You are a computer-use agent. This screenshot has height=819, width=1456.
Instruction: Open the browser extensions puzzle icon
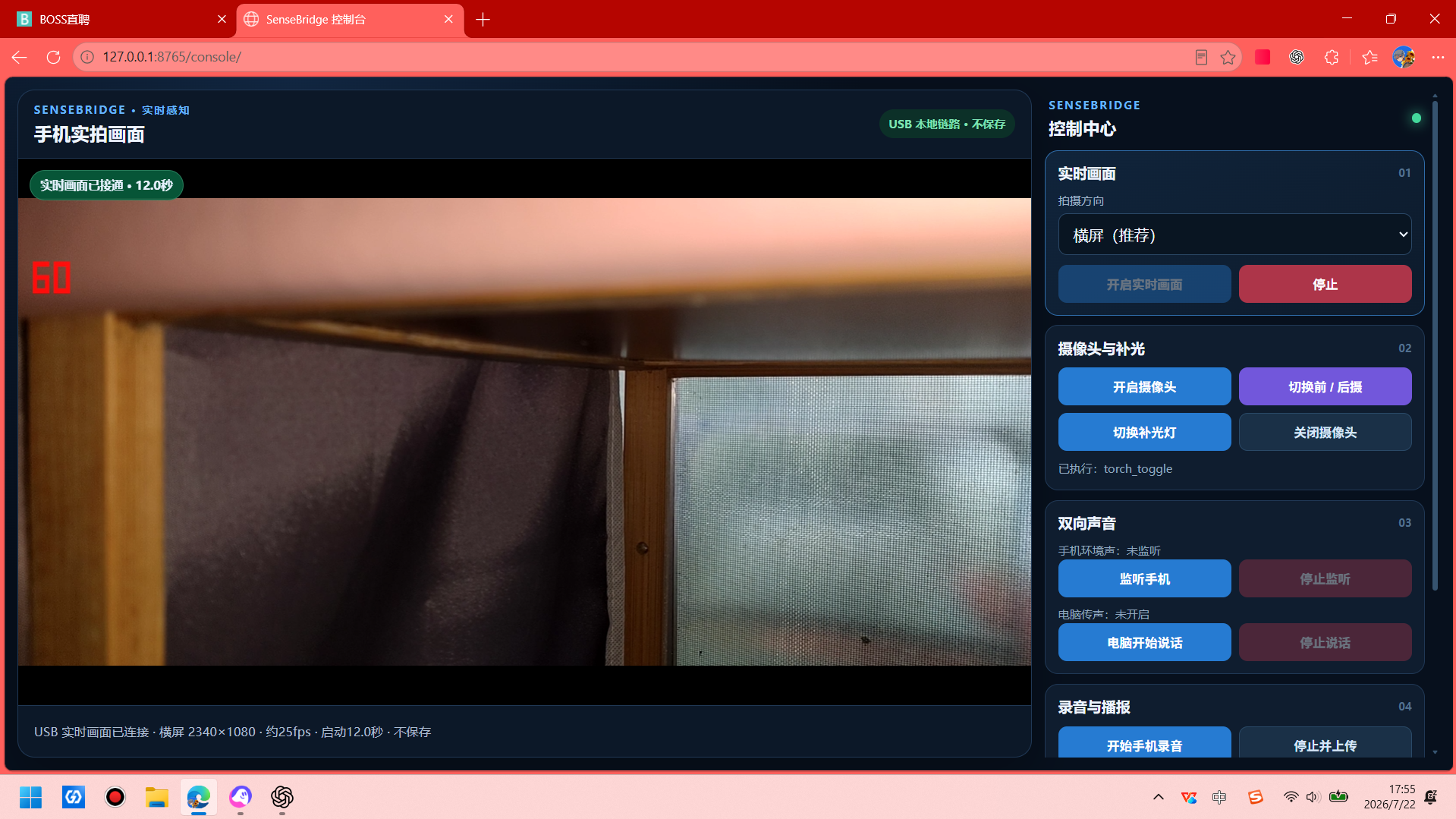[1332, 57]
